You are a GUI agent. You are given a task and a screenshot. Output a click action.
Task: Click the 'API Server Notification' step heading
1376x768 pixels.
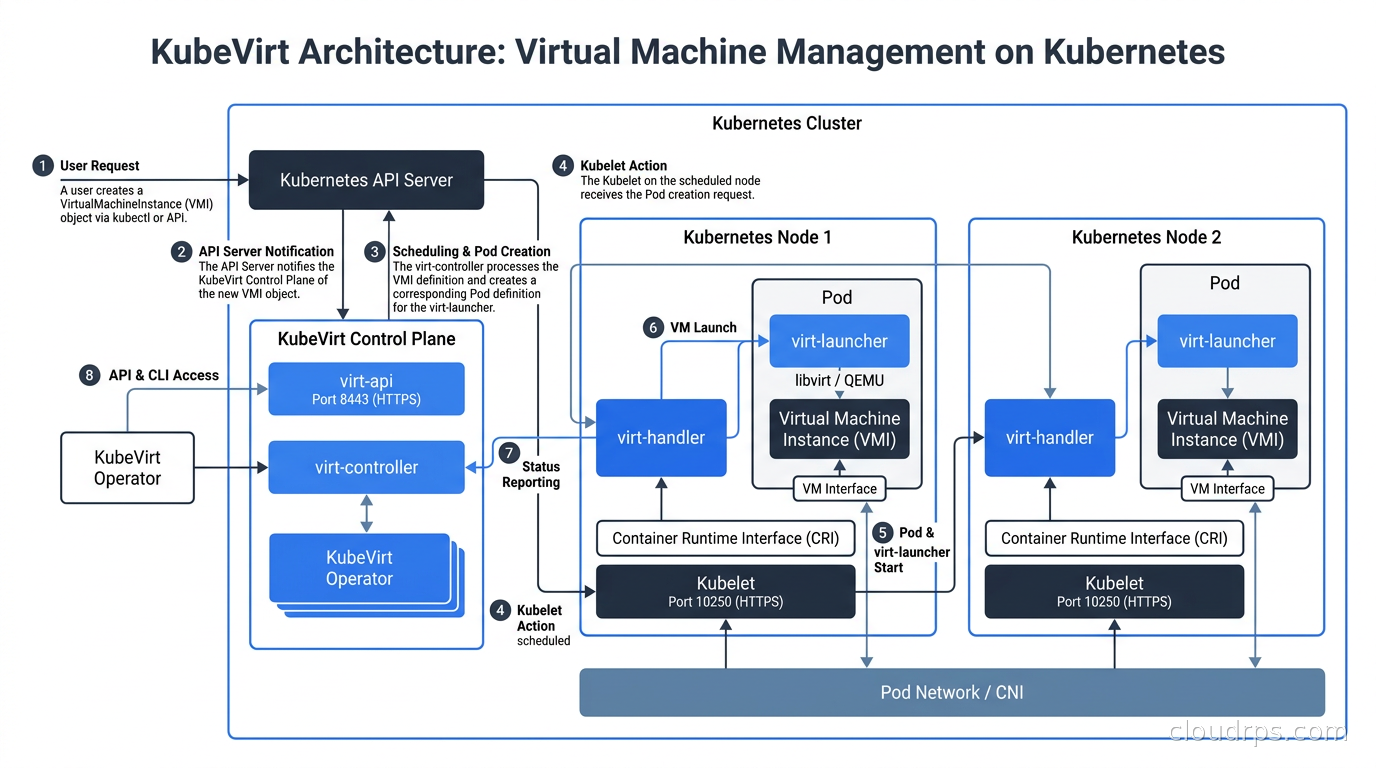(x=266, y=251)
